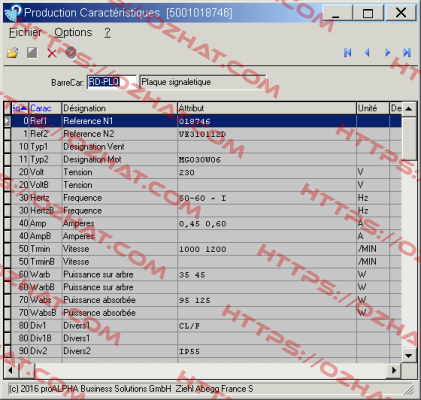Click the round gray toolbar icon
Image resolution: width=421 pixels, height=400 pixels.
click(71, 52)
